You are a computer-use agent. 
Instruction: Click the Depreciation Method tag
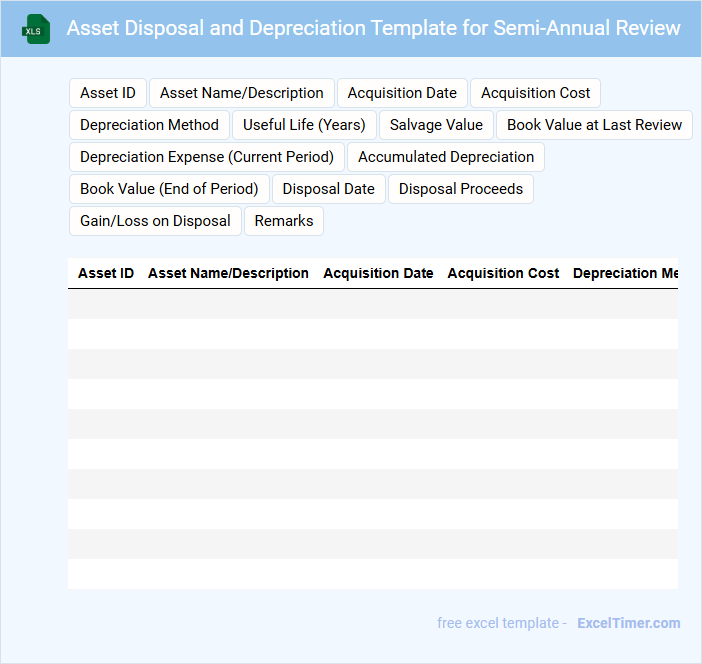click(x=149, y=125)
